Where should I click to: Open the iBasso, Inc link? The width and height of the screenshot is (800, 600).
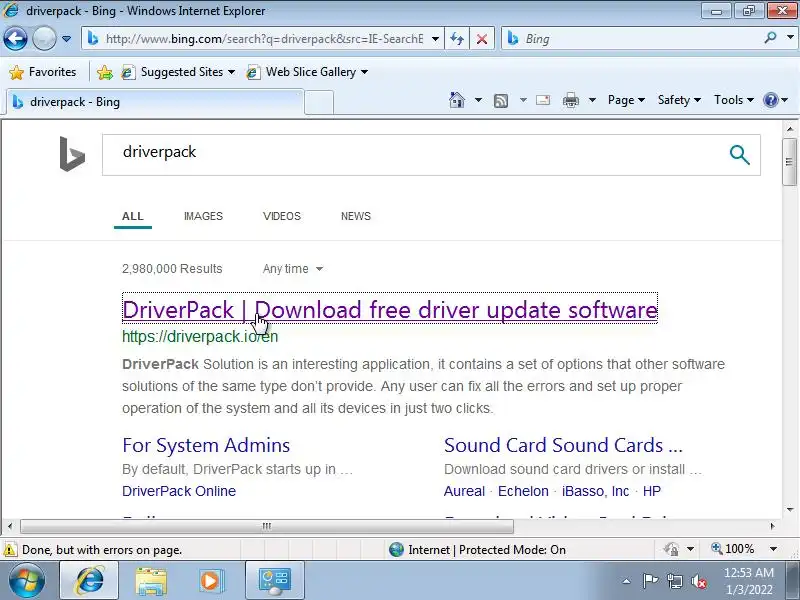(595, 491)
